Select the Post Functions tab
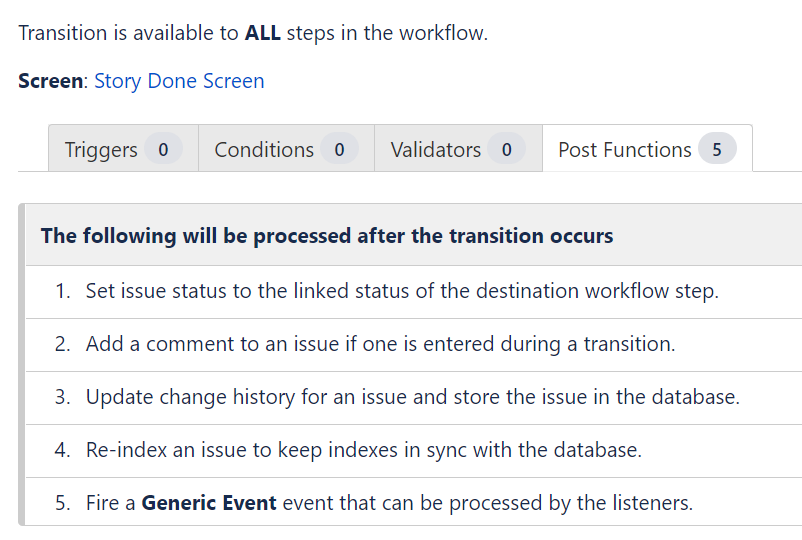 point(647,149)
